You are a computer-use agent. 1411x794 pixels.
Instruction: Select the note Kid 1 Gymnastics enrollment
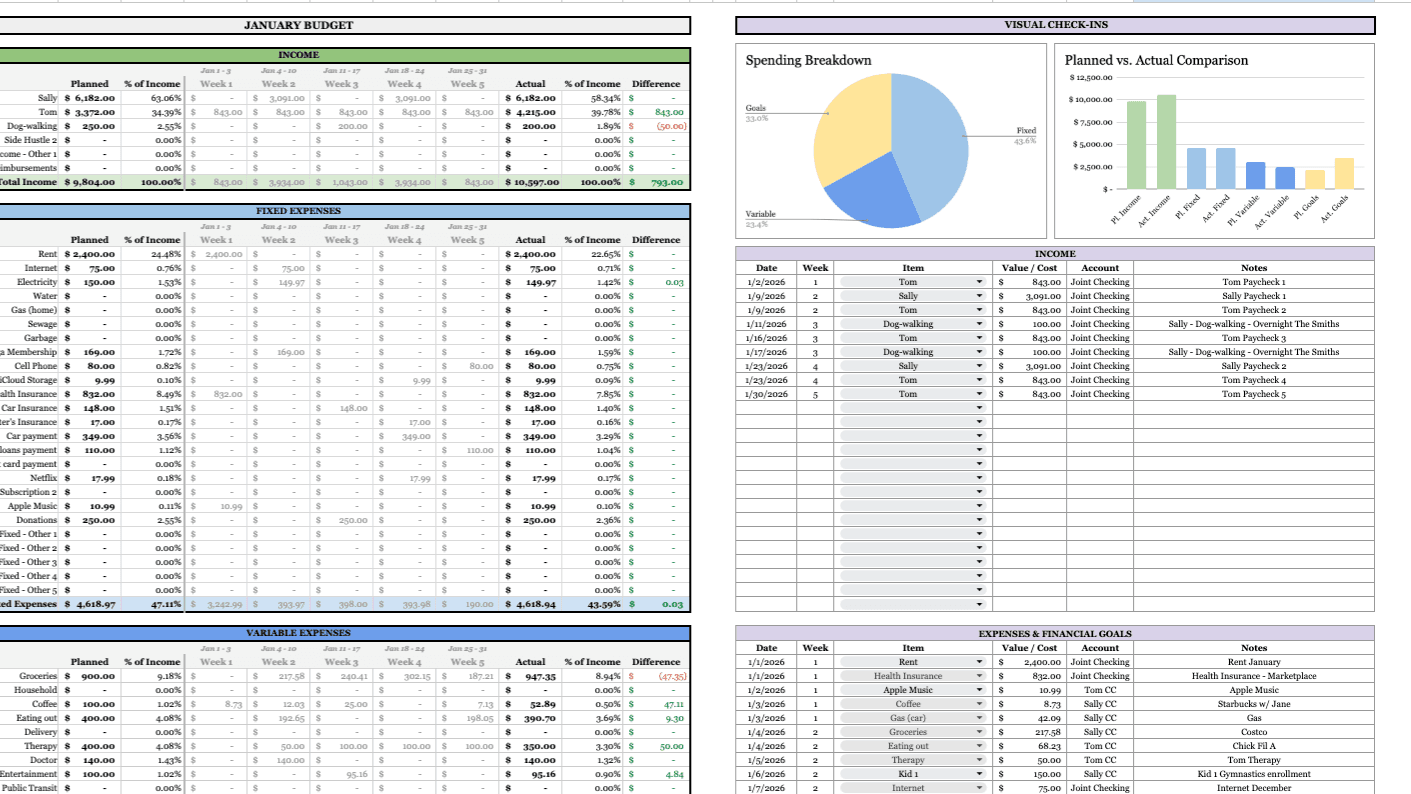pyautogui.click(x=1253, y=774)
